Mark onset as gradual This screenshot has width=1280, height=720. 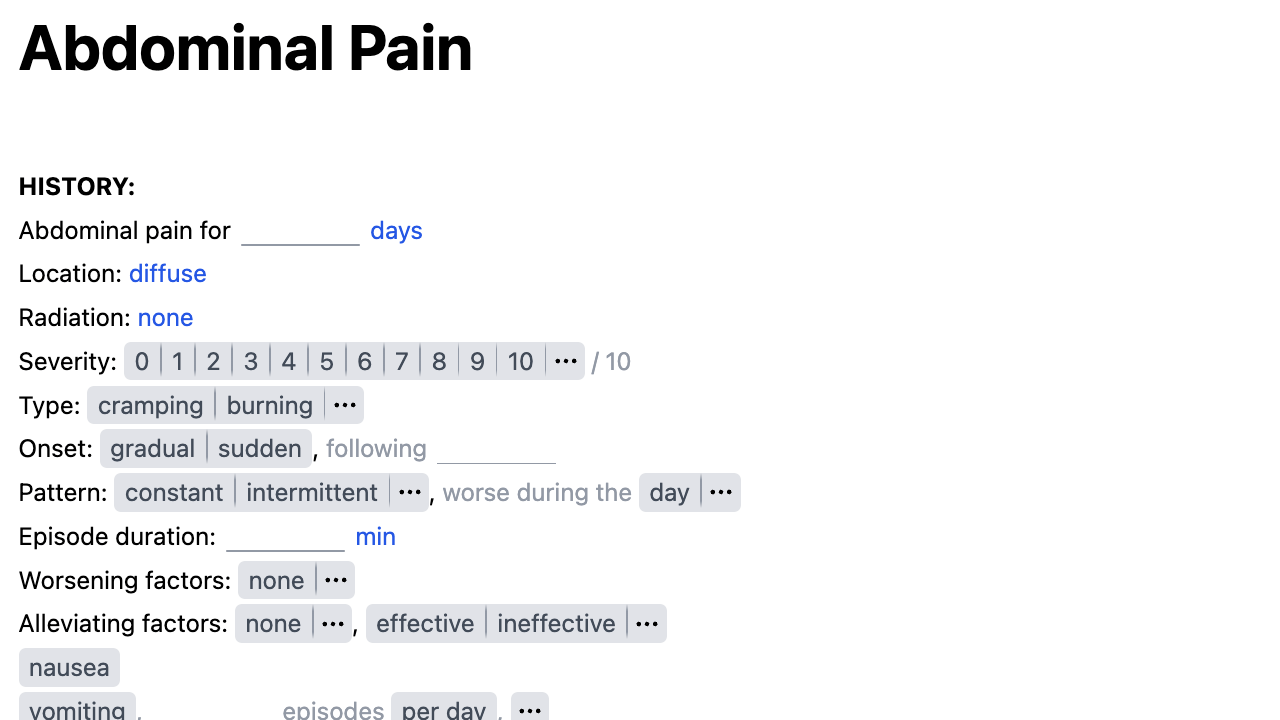pos(152,448)
